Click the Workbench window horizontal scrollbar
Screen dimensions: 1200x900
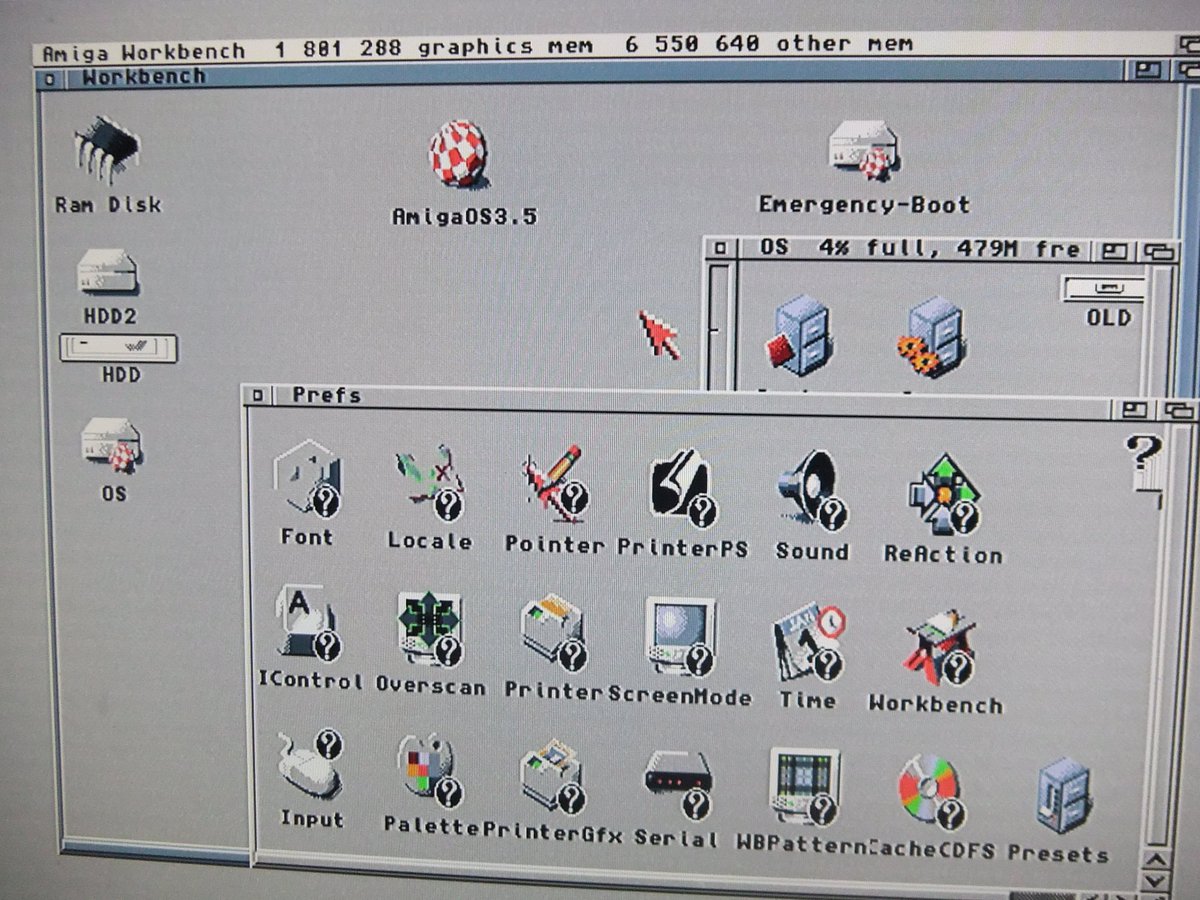point(155,851)
